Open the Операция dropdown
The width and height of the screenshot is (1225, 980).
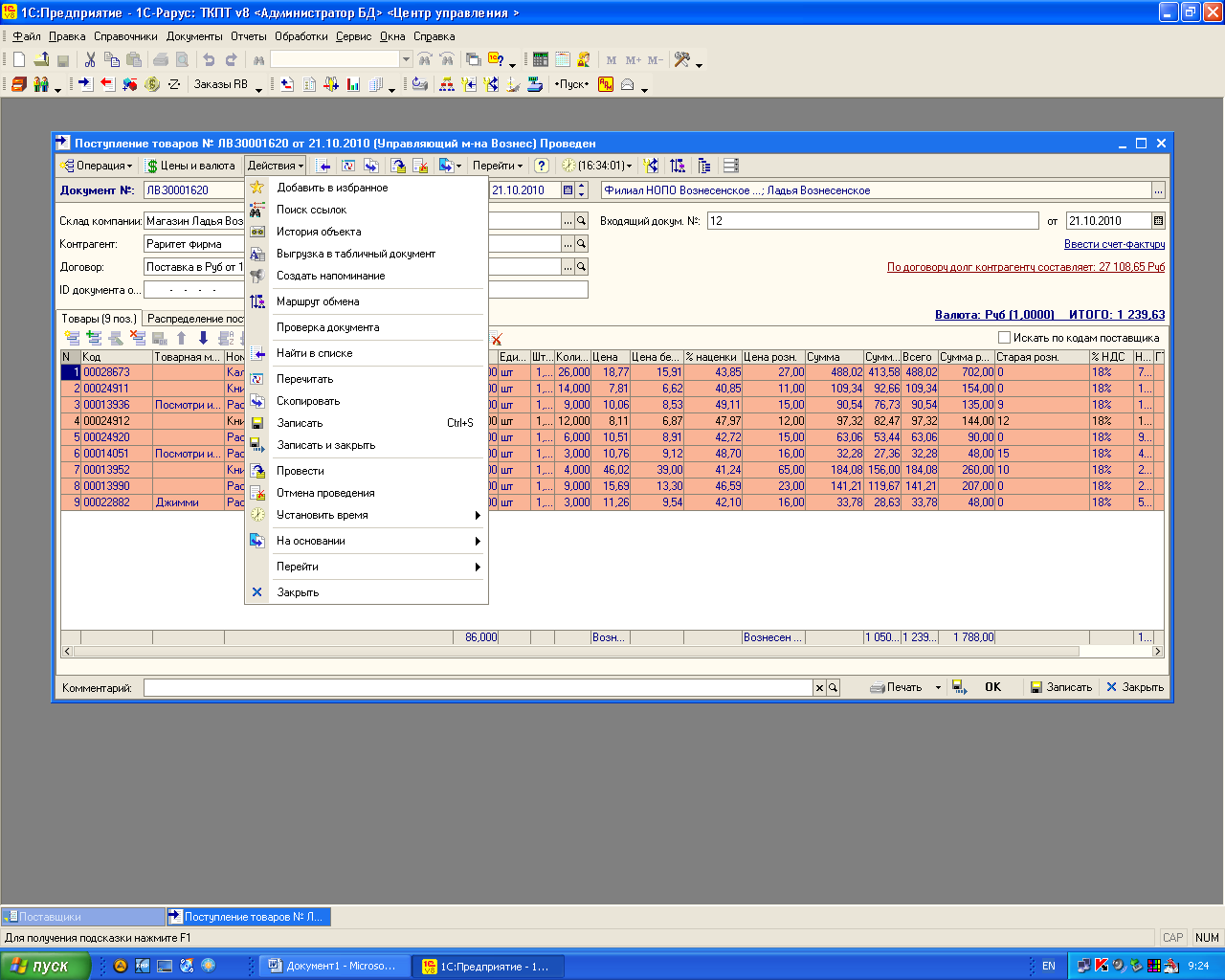(x=96, y=166)
